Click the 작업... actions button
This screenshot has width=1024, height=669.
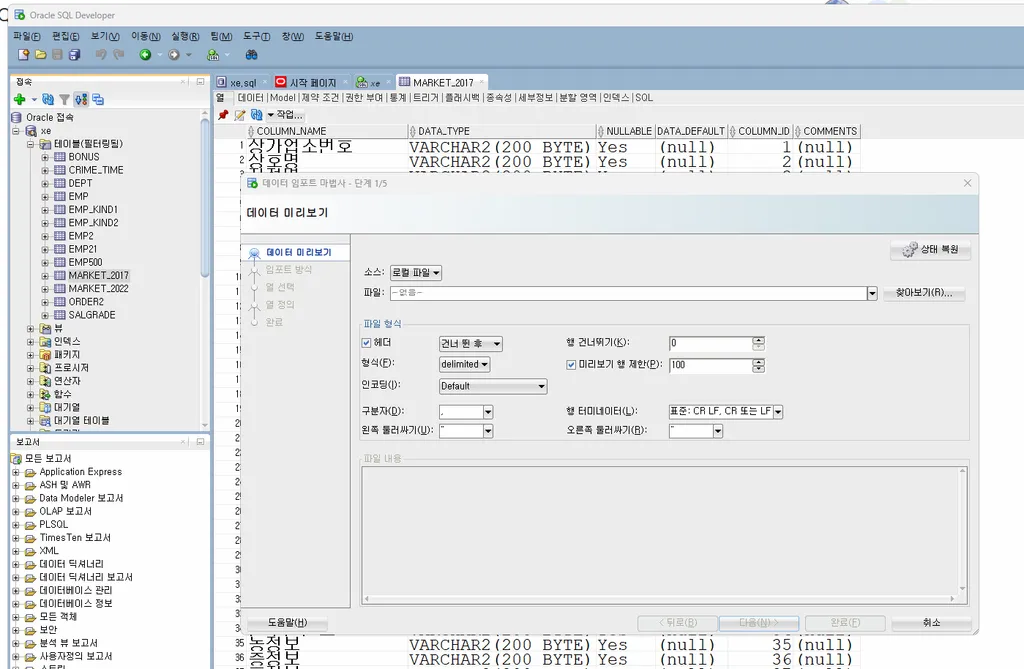click(x=285, y=115)
